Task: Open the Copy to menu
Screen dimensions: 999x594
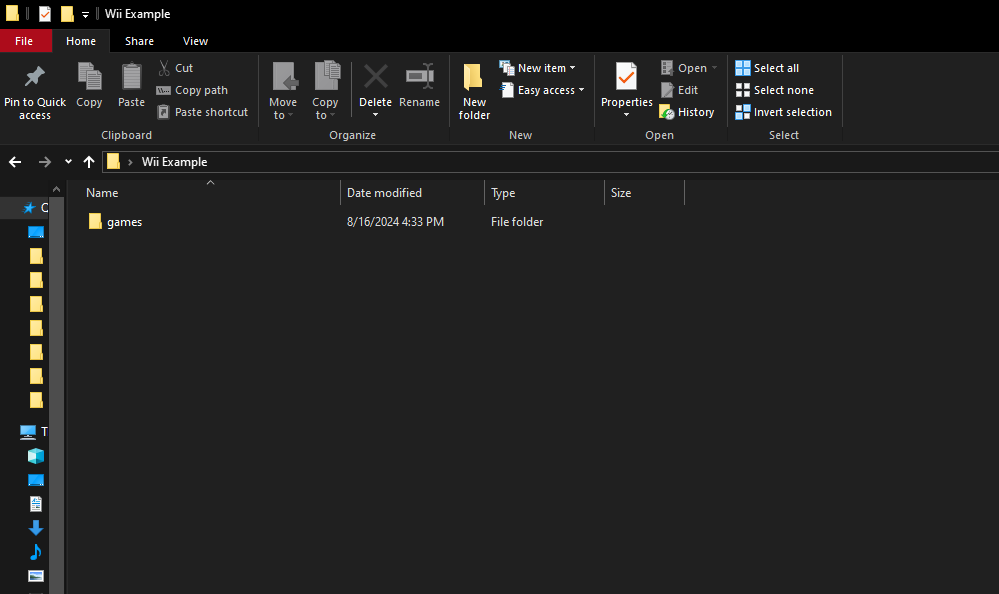Action: [326, 91]
